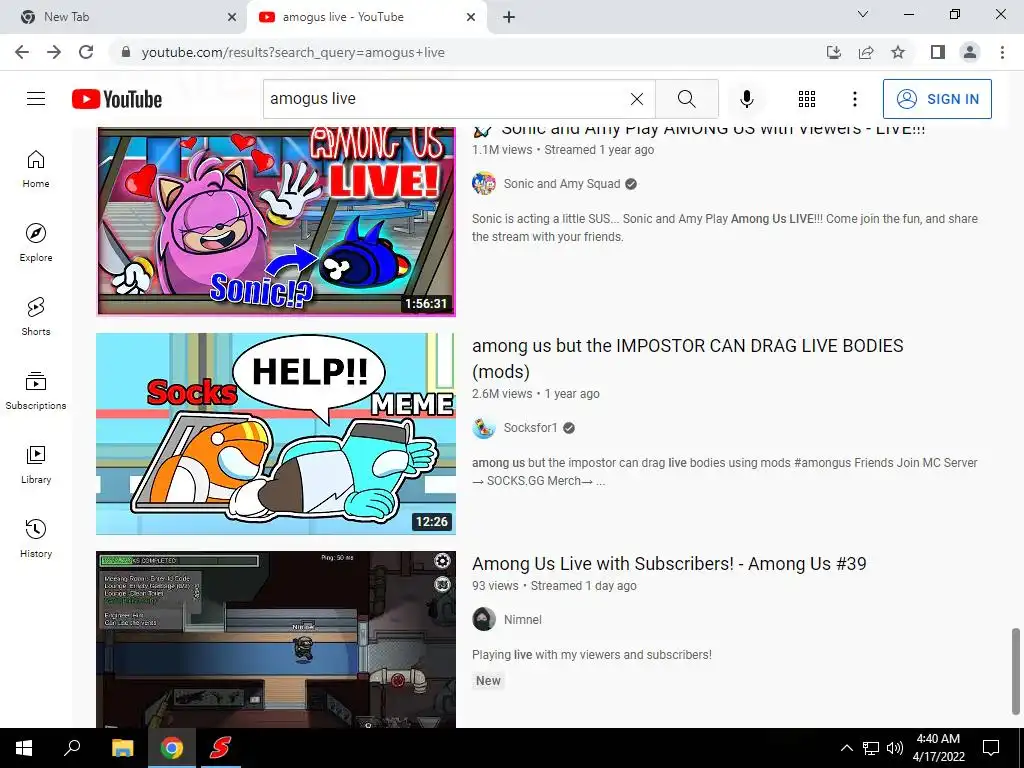The image size is (1024, 768).
Task: Open Library in the sidebar
Action: tap(36, 464)
